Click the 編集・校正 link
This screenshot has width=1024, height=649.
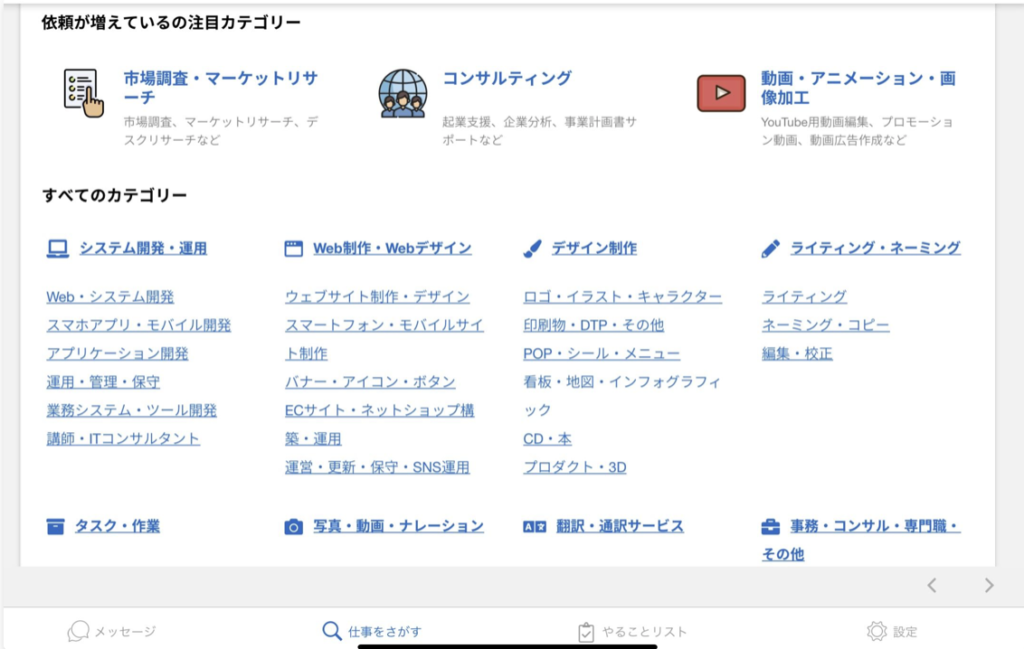pyautogui.click(x=797, y=353)
